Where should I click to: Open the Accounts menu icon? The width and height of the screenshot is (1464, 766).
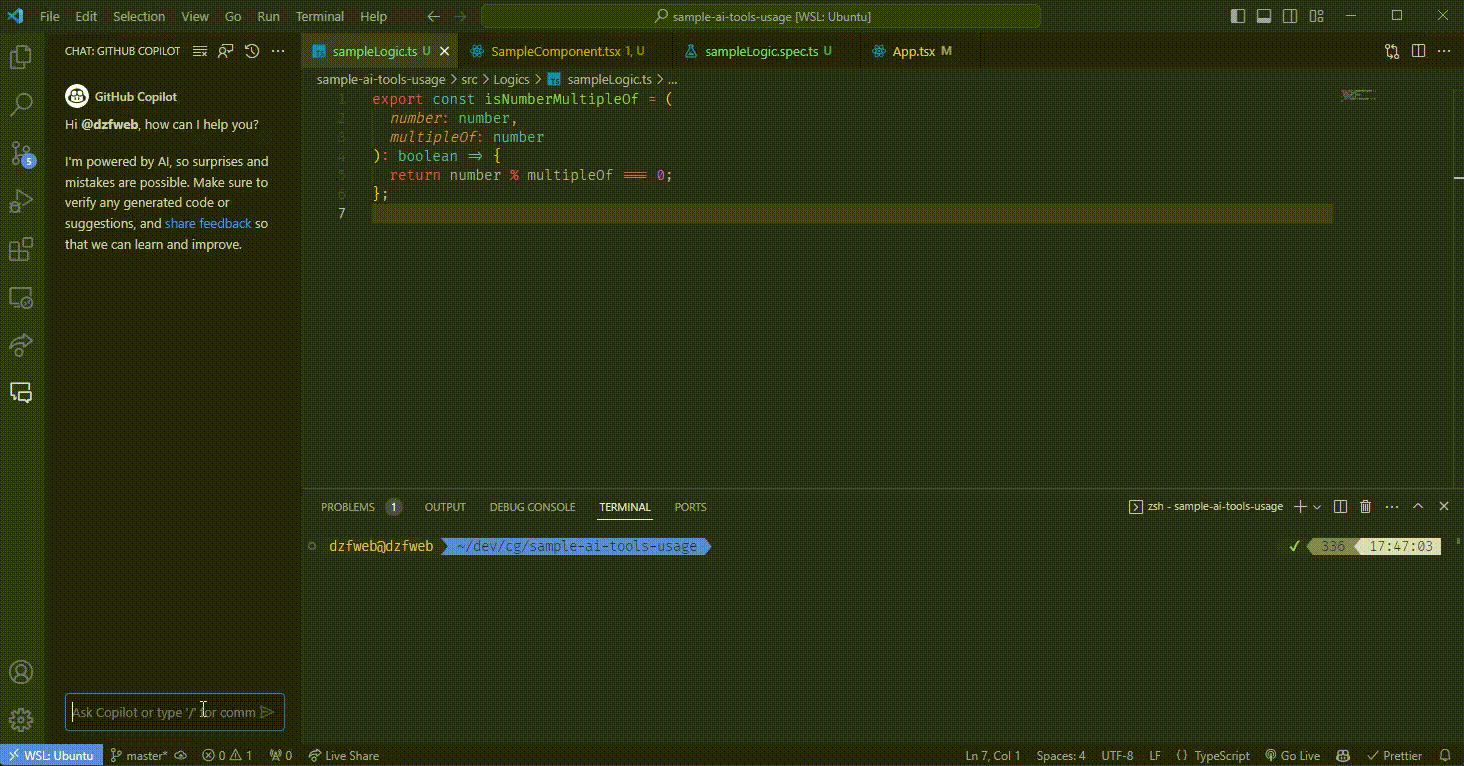tap(21, 672)
